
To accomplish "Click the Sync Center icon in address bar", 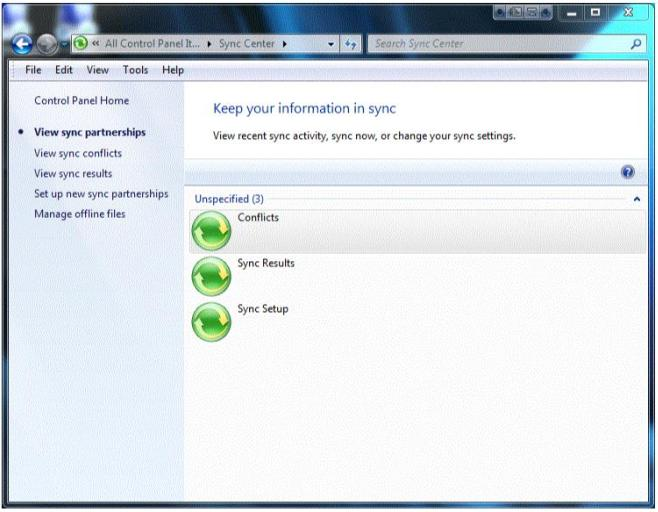I will (79, 45).
